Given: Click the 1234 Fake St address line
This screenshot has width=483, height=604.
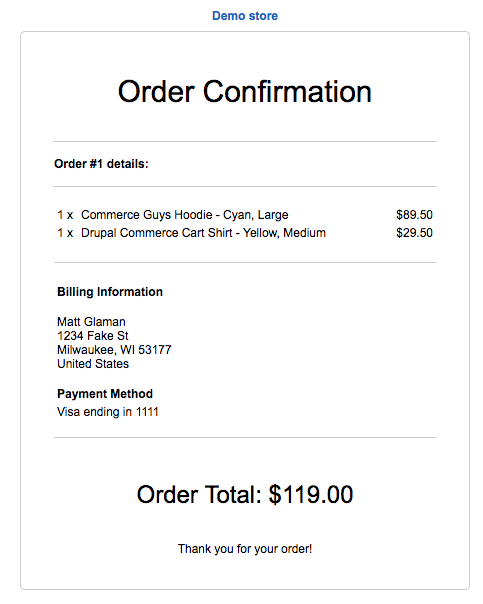Looking at the screenshot, I should (x=93, y=336).
